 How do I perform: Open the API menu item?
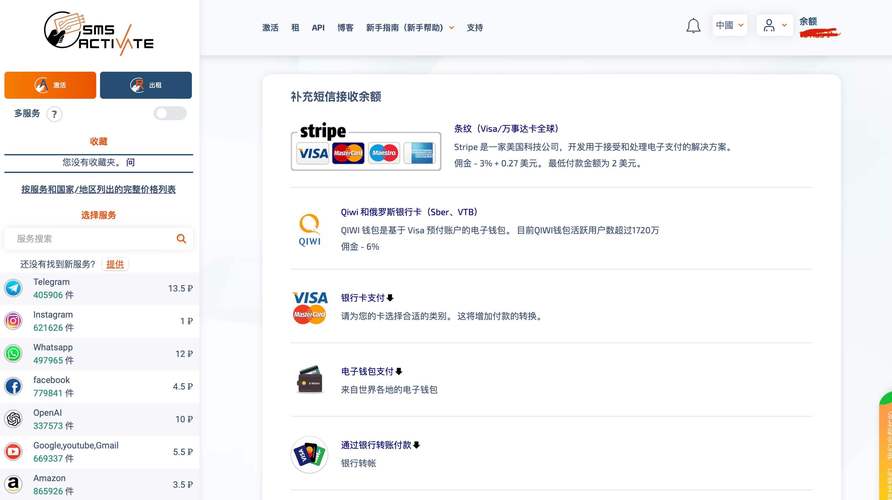point(318,27)
